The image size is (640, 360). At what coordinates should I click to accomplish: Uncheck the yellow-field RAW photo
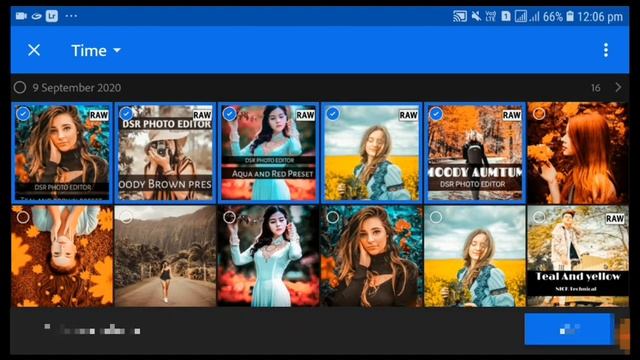pyautogui.click(x=333, y=113)
